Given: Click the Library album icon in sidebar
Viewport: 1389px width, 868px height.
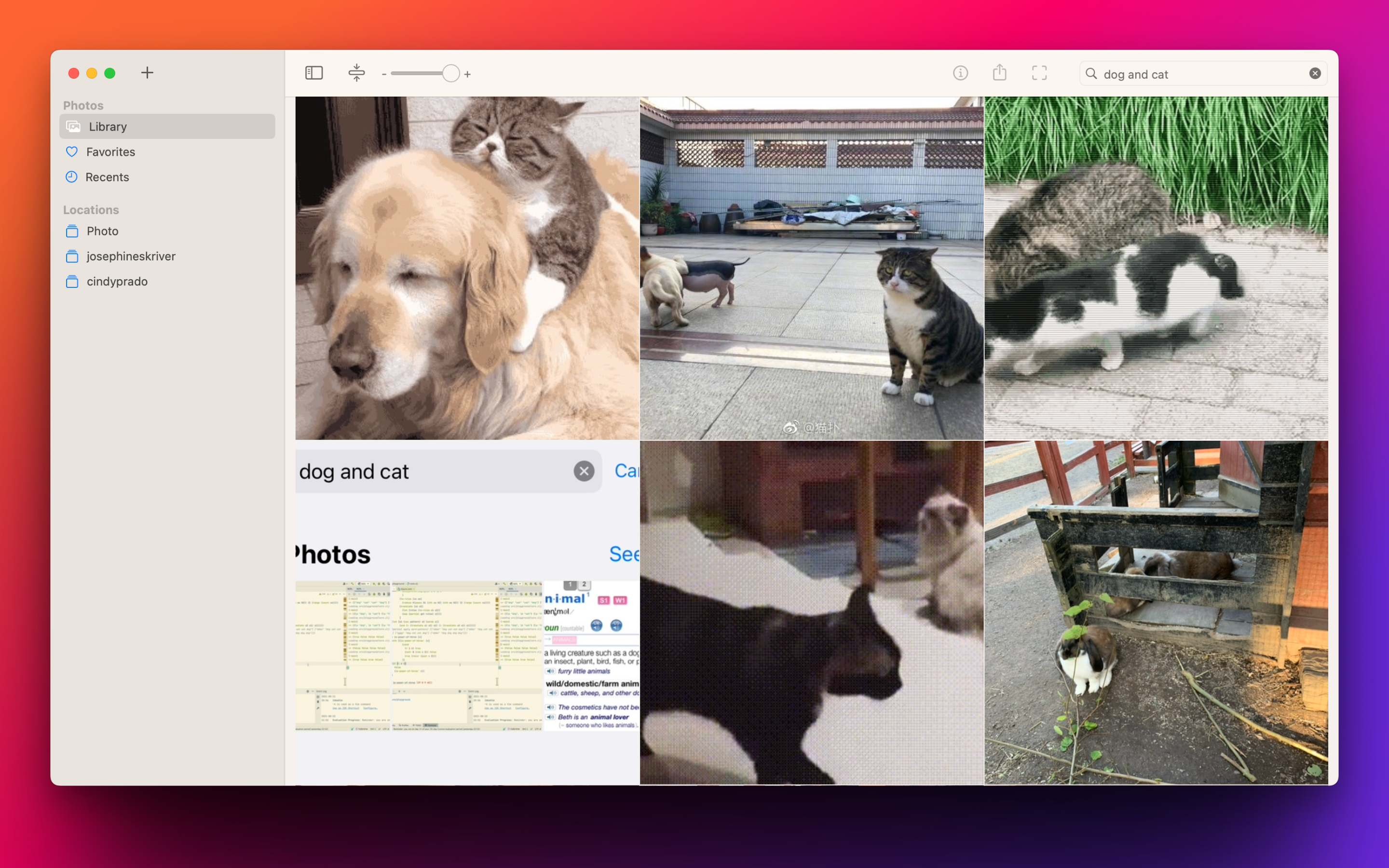Looking at the screenshot, I should [x=73, y=126].
